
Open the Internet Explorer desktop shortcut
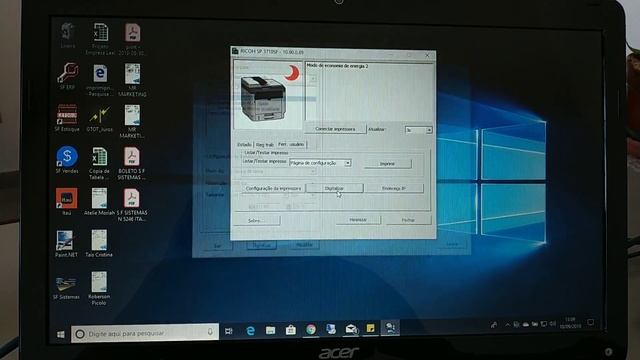click(100, 80)
